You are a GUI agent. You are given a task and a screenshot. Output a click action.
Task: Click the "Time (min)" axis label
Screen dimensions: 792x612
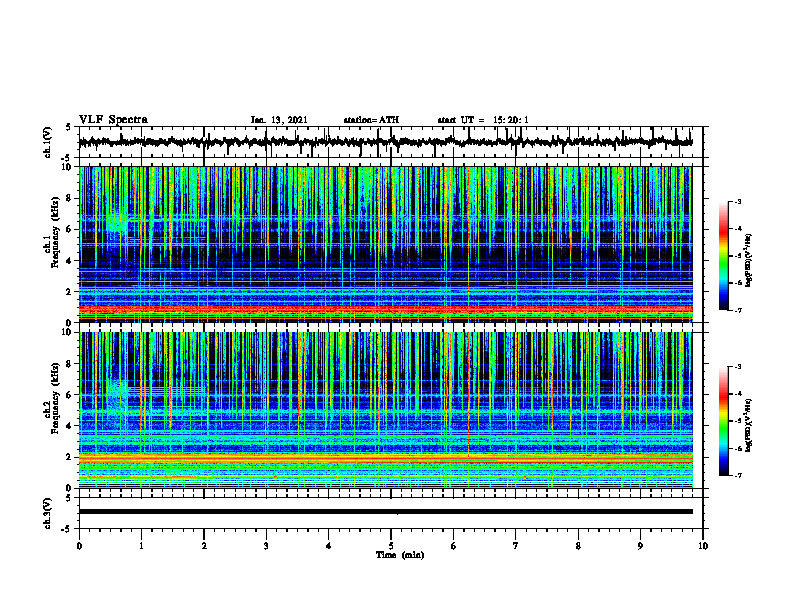pos(400,555)
